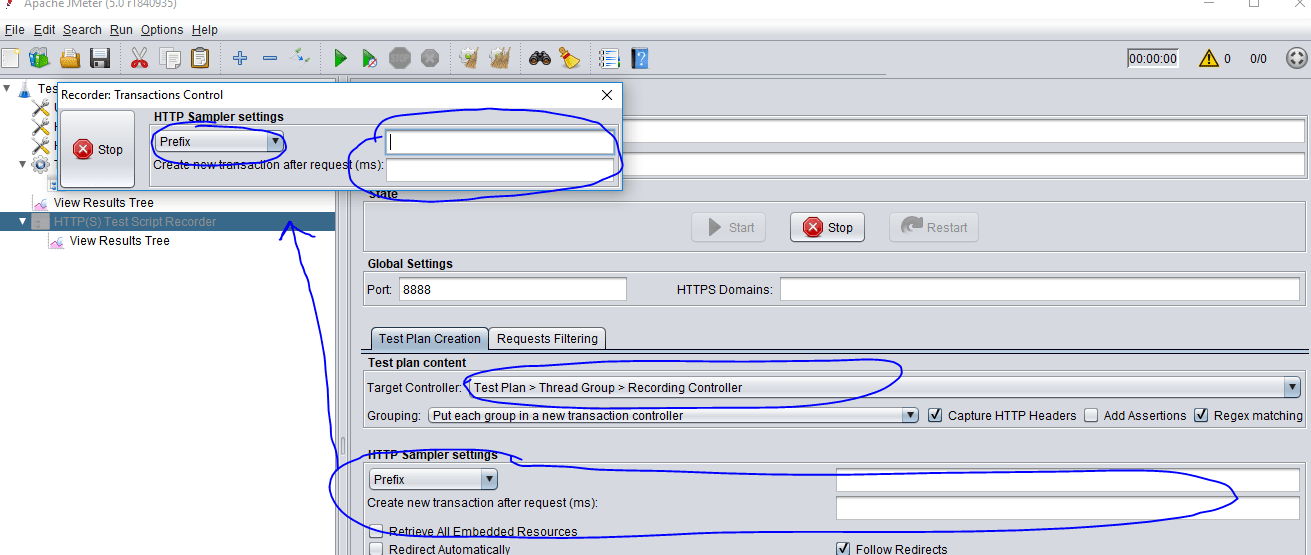Start the test with green play icon
Screen dimensions: 1311x555
pyautogui.click(x=340, y=58)
